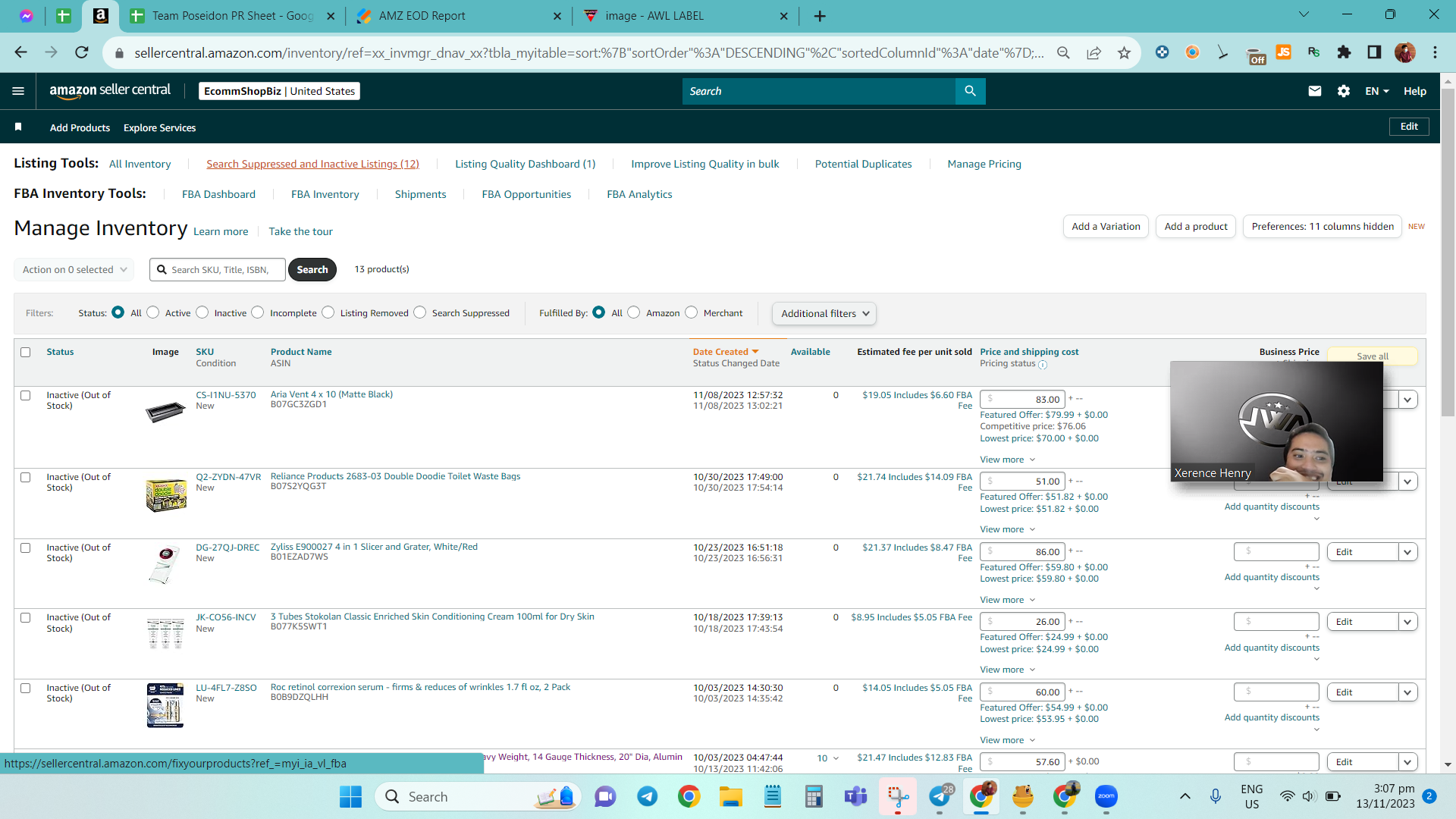
Task: Check the box for Aria Vent row
Action: [26, 395]
